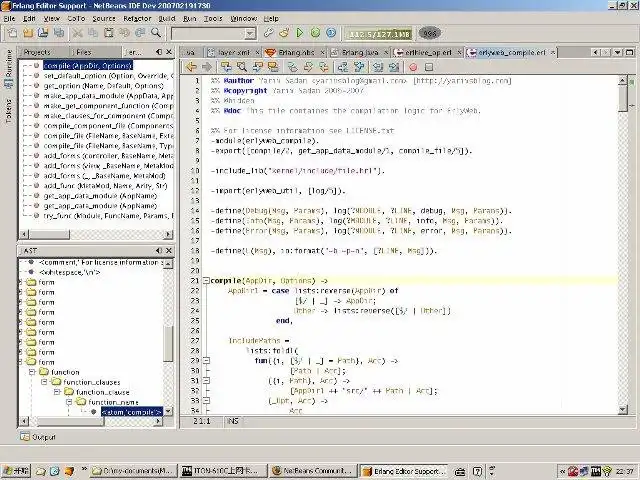Click the blue Attach Debugger icon
The width and height of the screenshot is (640, 480).
(331, 33)
